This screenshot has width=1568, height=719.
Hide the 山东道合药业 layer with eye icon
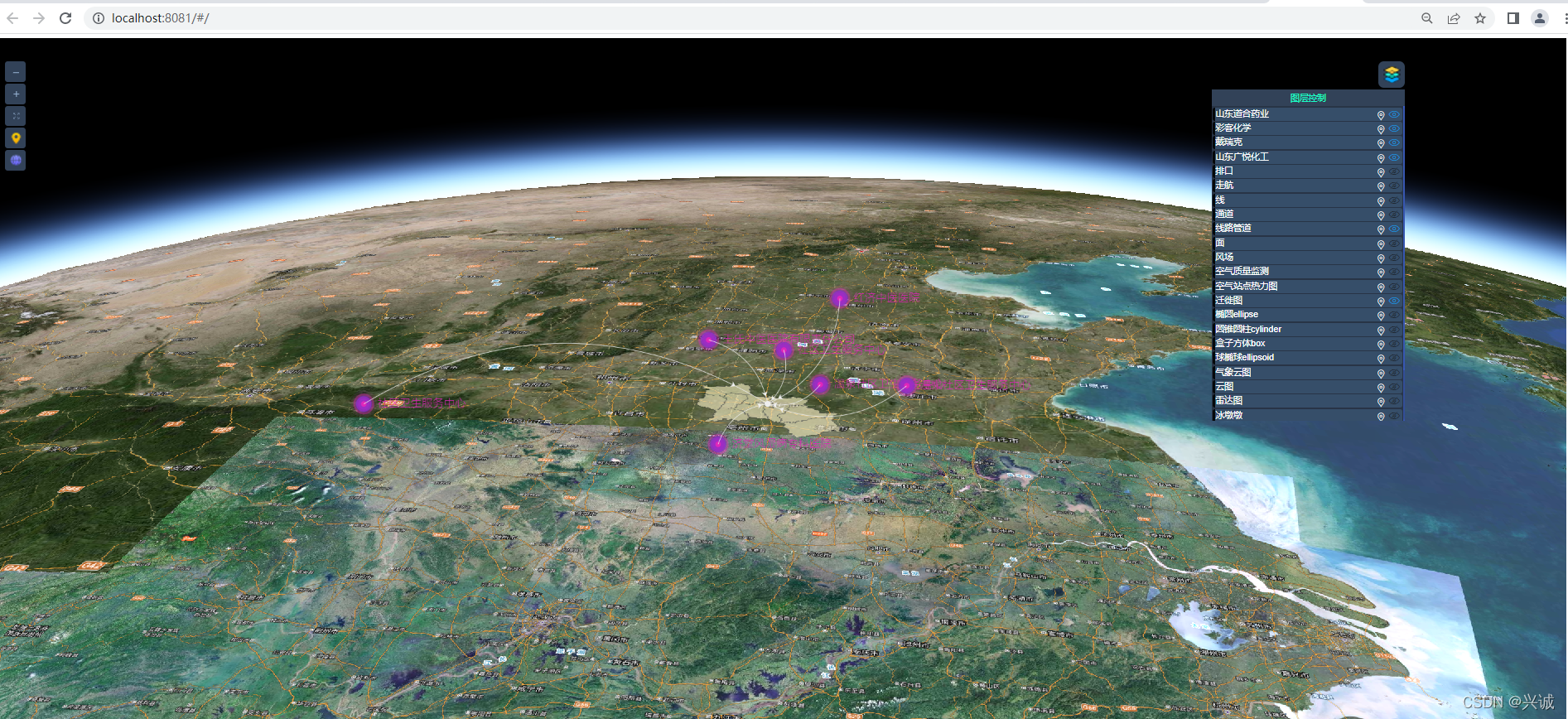click(1395, 114)
